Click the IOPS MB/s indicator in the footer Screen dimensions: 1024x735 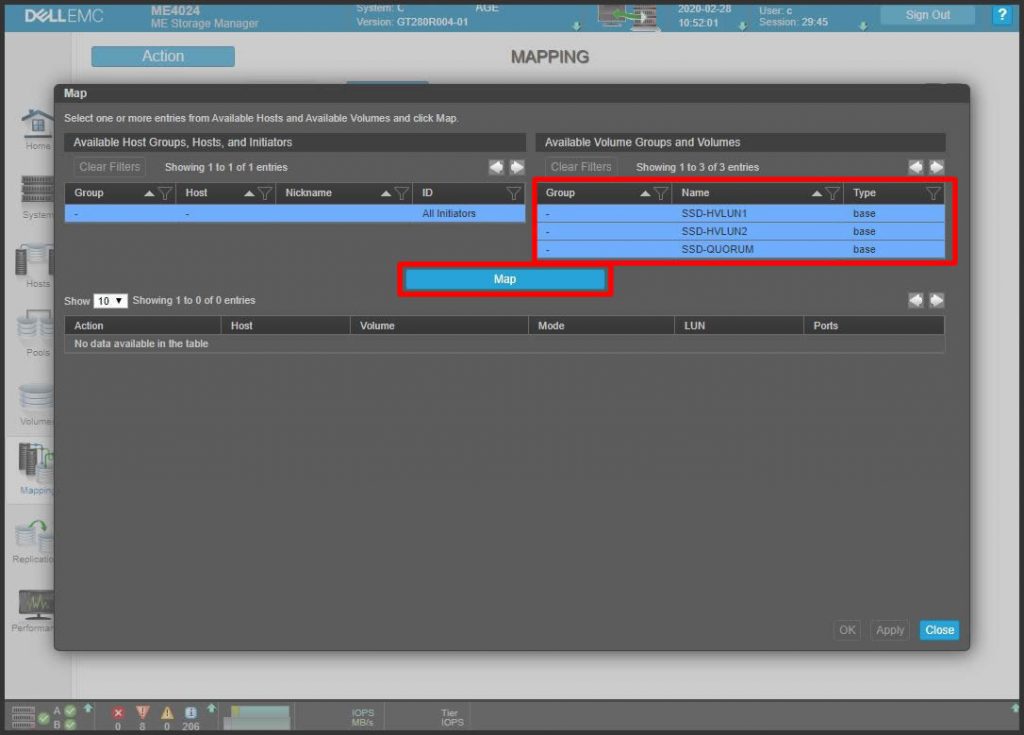(362, 717)
